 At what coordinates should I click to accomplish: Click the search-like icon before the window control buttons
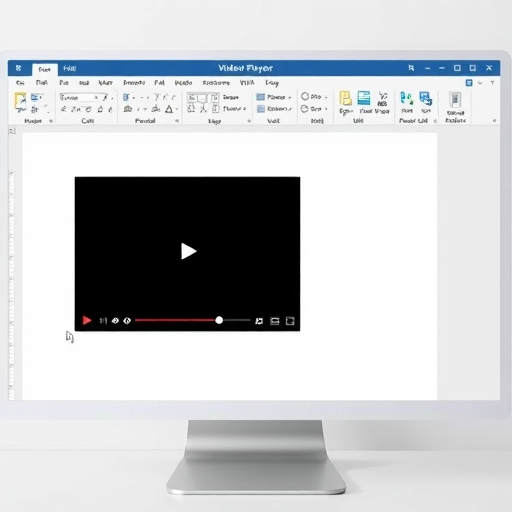[x=411, y=68]
